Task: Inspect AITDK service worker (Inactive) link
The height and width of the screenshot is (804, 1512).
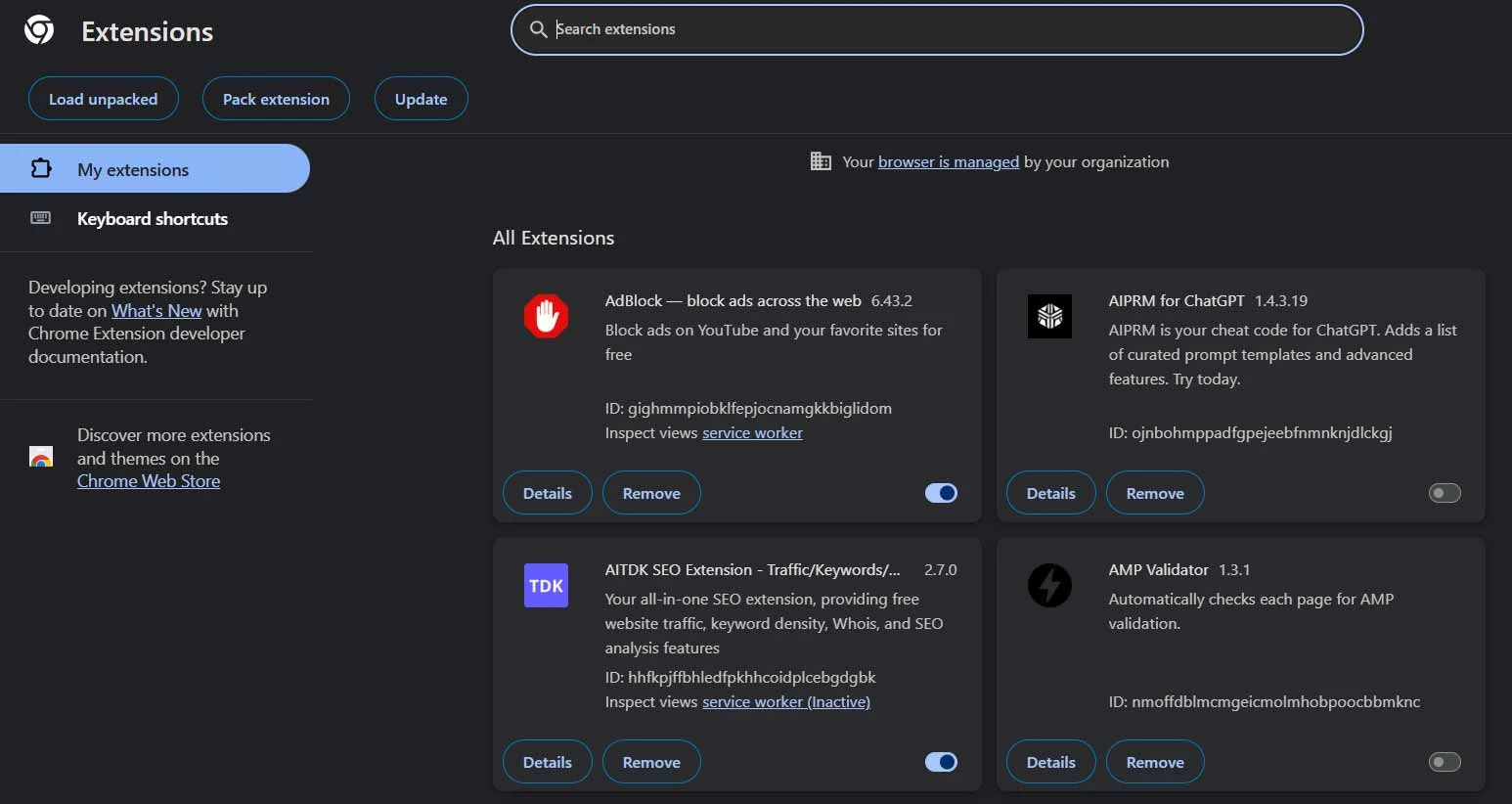Action: [x=786, y=701]
